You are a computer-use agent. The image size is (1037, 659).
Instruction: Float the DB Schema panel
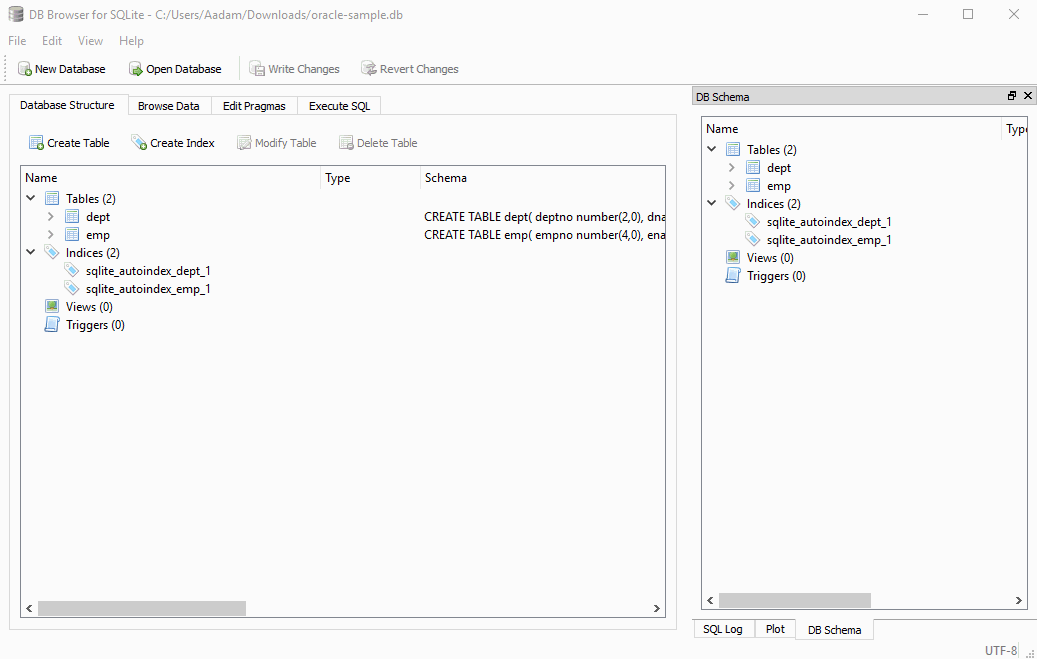point(1012,95)
